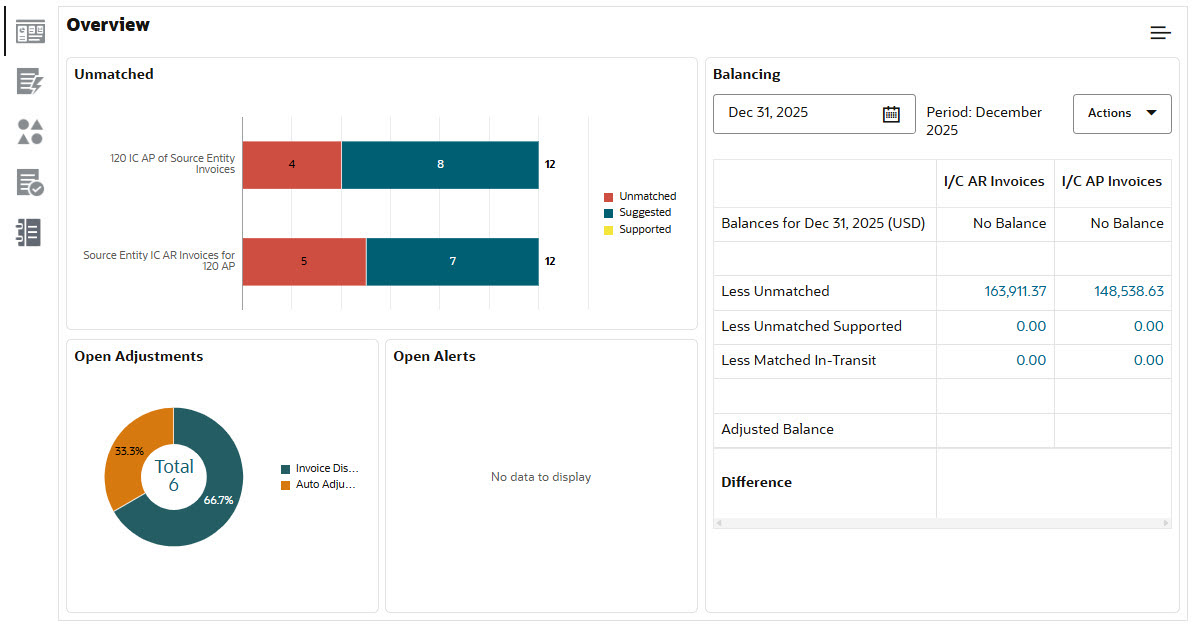Open the calendar date picker icon

891,114
